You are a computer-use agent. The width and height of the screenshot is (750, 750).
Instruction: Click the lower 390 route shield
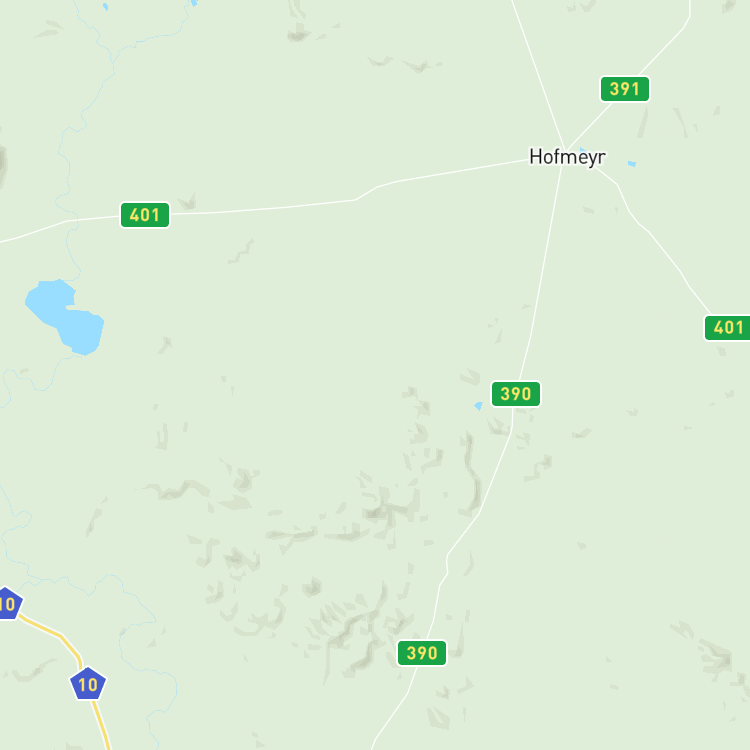coord(422,653)
